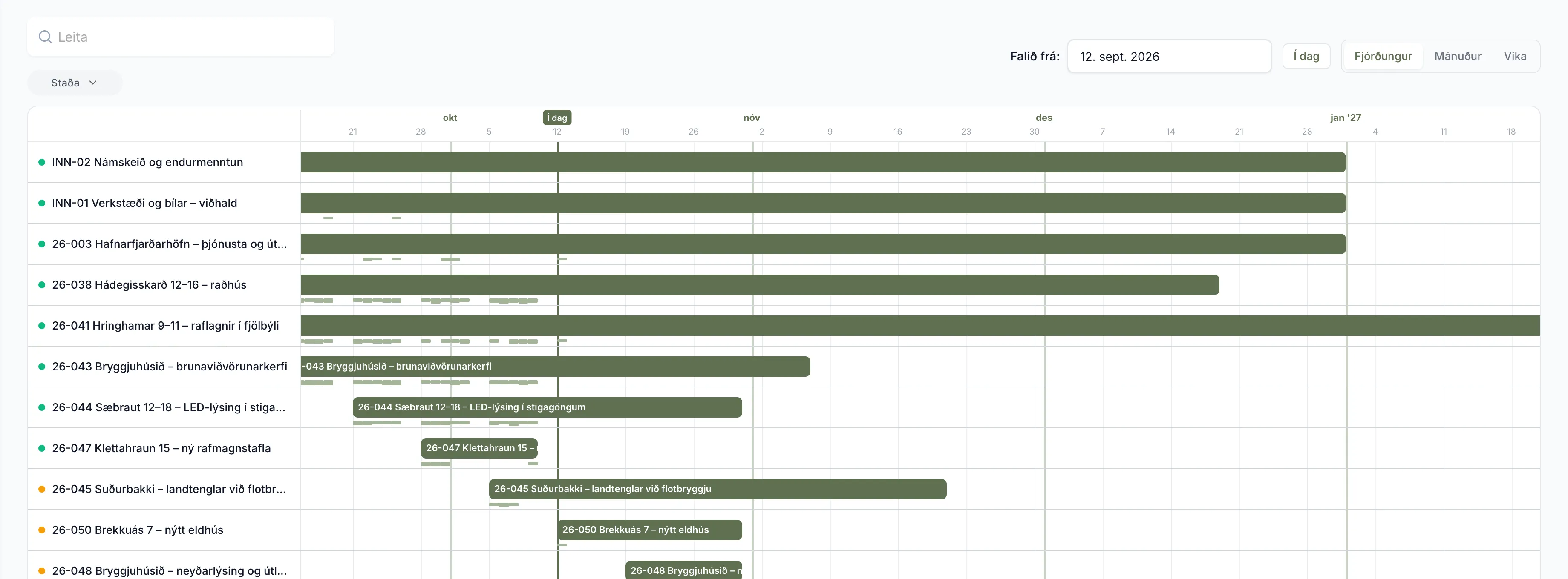Viewport: 1568px width, 579px height.
Task: Click the Í dag timeline marker
Action: coord(557,118)
